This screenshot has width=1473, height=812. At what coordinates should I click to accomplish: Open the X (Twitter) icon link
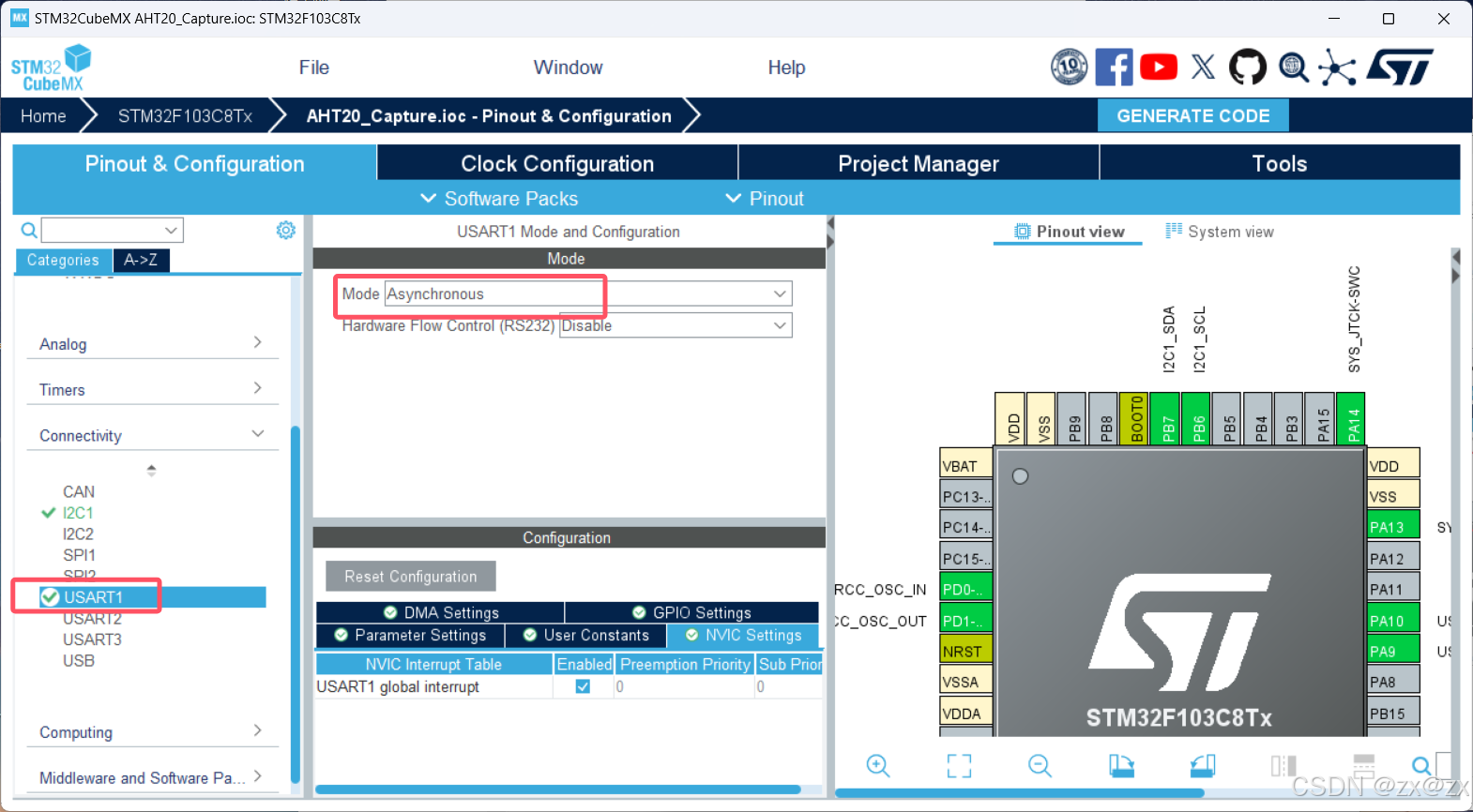pos(1203,68)
